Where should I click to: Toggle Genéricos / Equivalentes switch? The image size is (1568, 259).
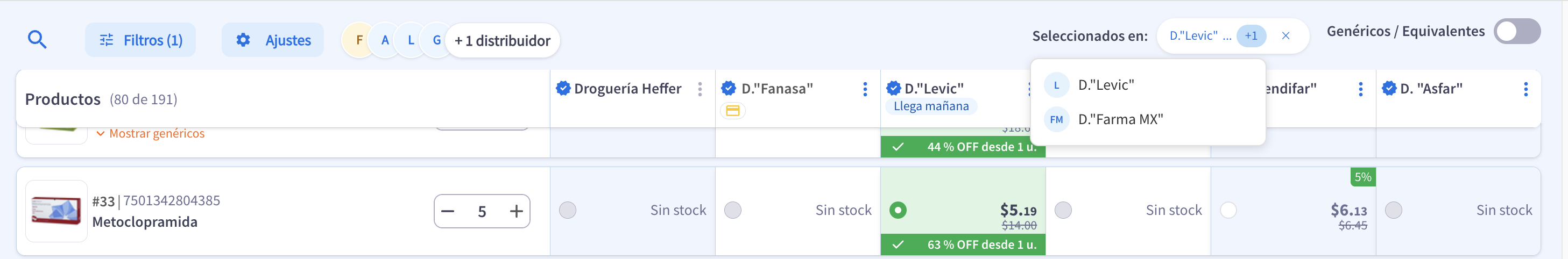tap(1516, 32)
